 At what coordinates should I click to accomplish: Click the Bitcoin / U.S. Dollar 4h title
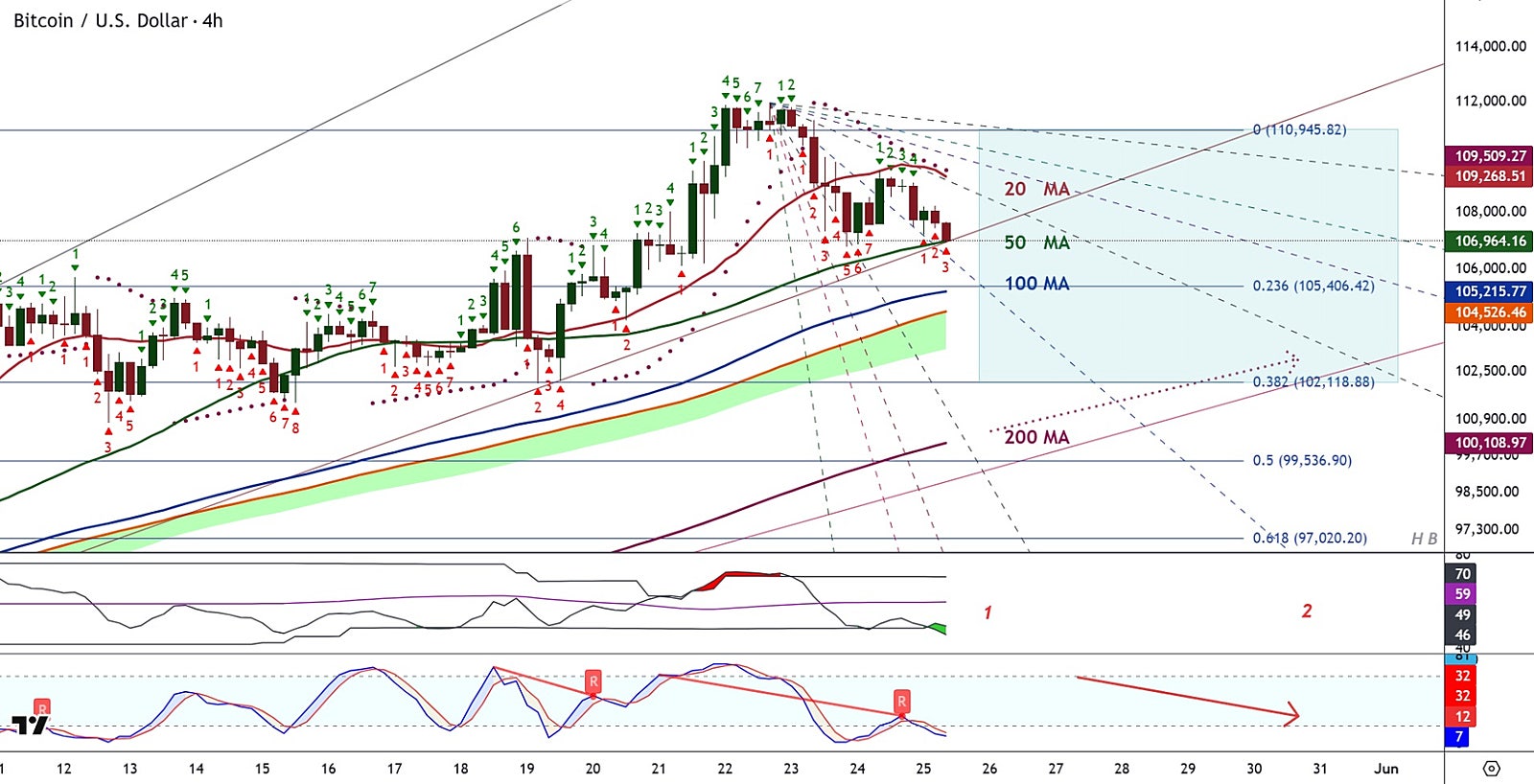point(118,20)
